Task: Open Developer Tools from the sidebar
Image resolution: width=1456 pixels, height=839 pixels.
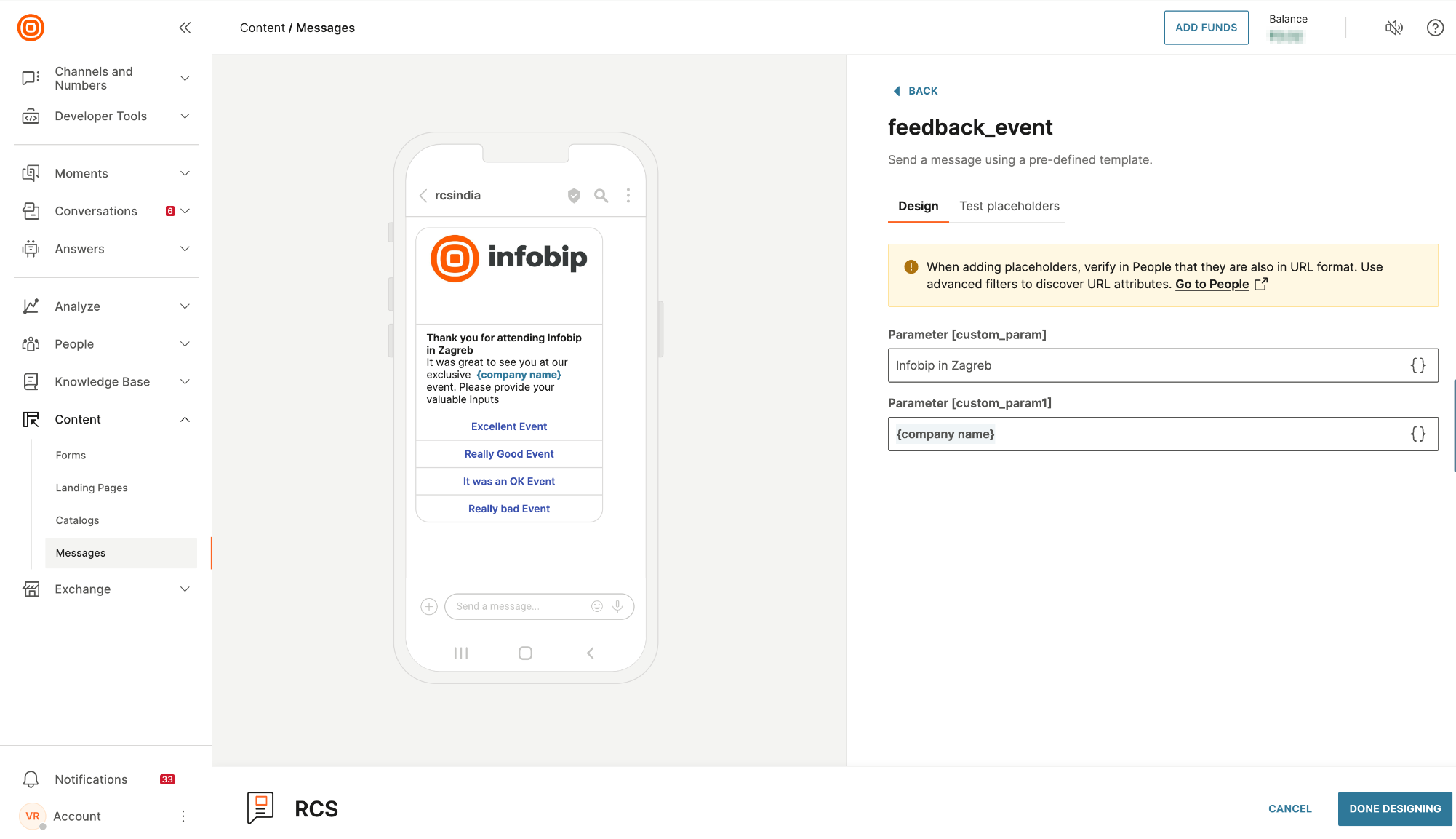Action: pyautogui.click(x=30, y=116)
